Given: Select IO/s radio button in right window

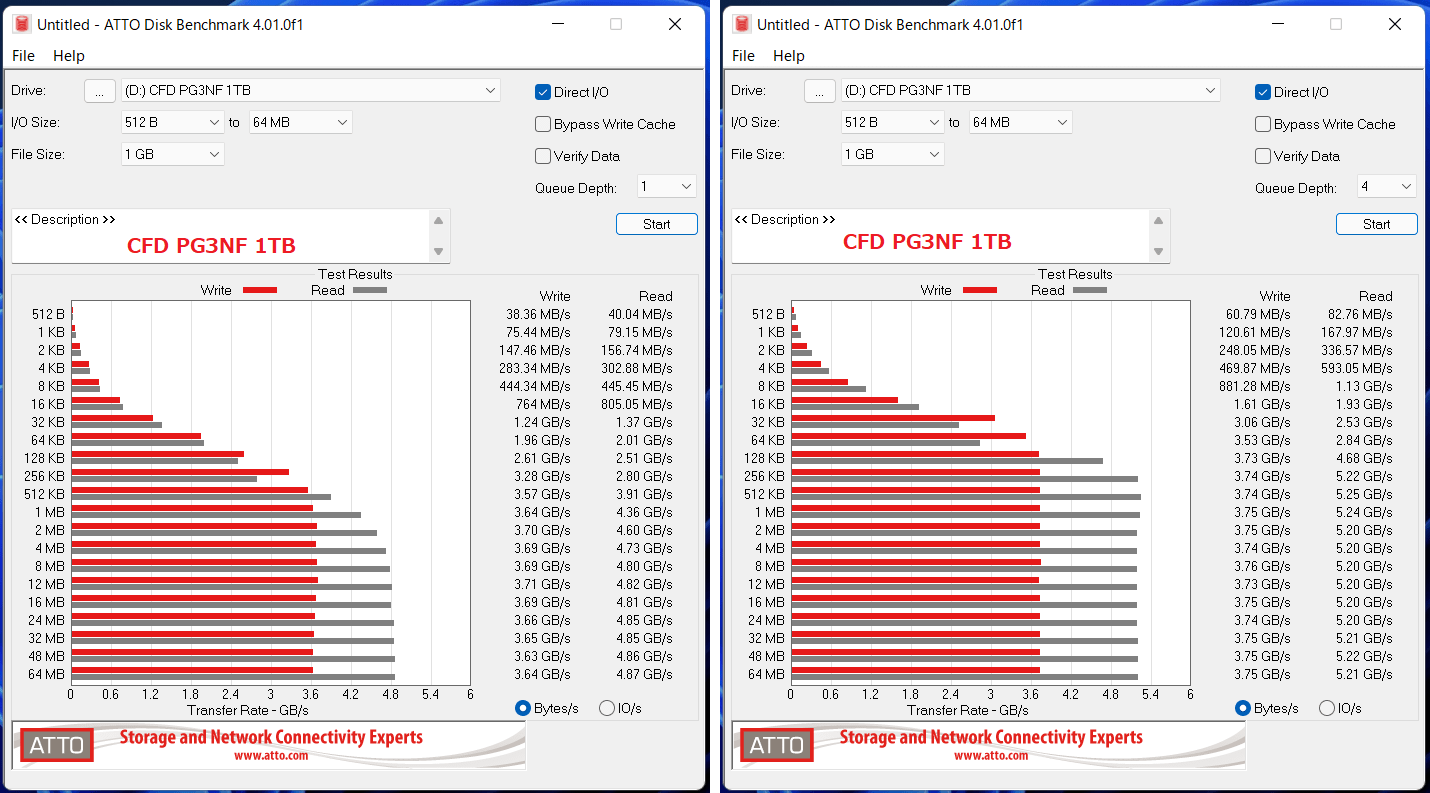Looking at the screenshot, I should [x=1327, y=708].
